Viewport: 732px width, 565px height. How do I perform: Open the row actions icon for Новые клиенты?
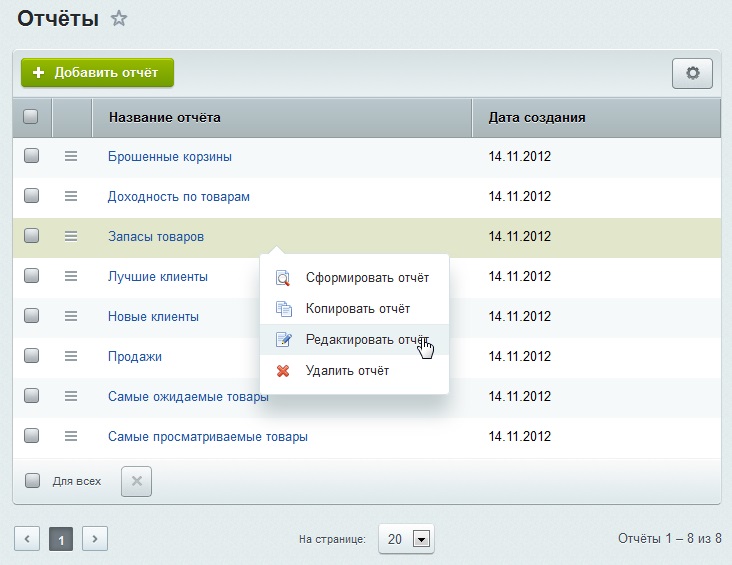[x=71, y=316]
